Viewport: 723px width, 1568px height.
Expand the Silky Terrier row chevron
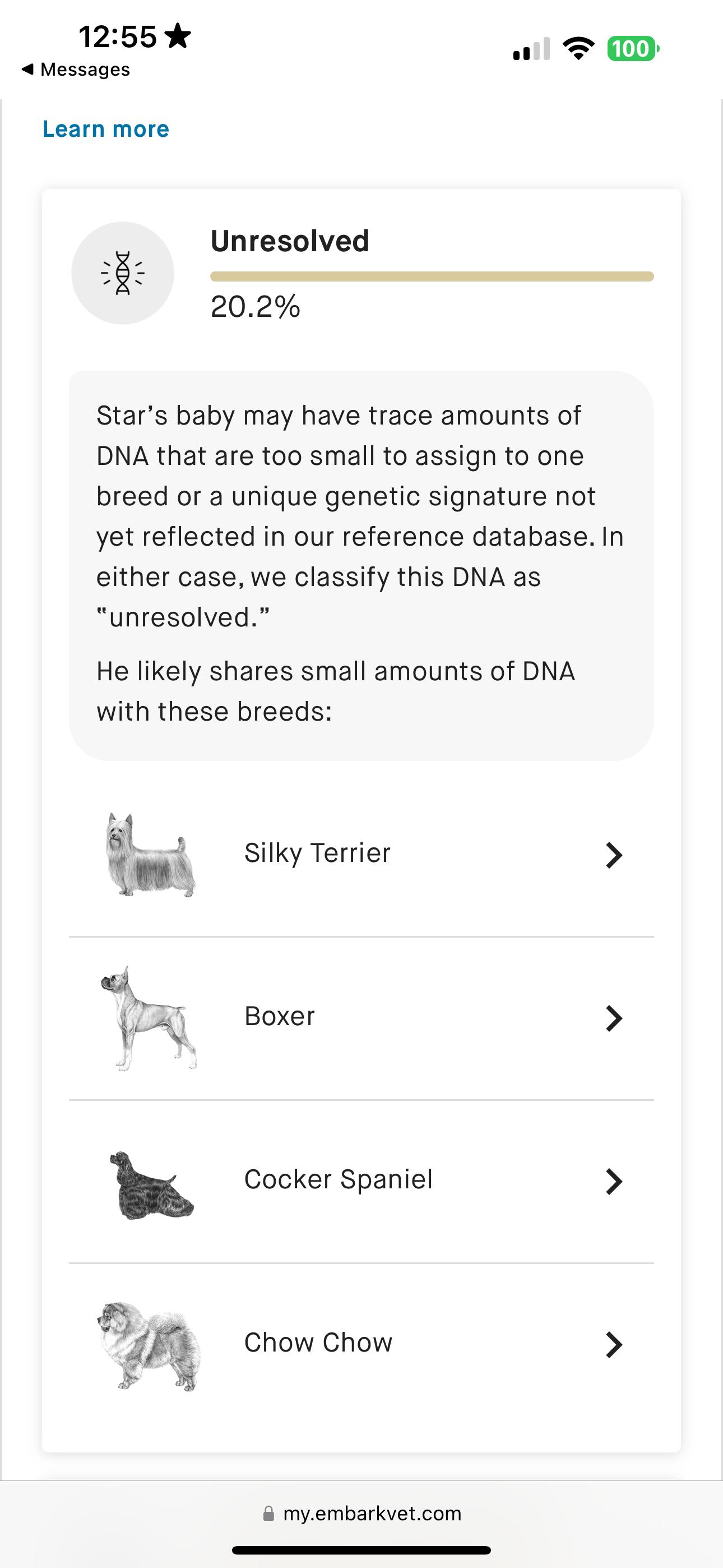[614, 855]
